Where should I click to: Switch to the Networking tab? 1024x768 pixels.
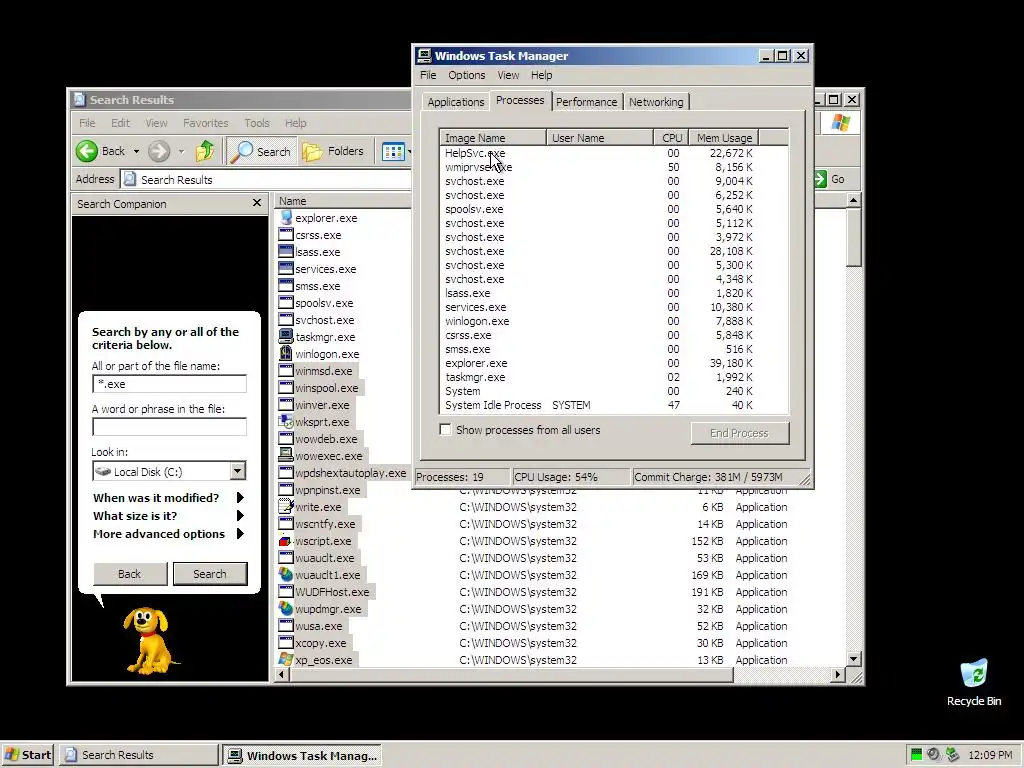pyautogui.click(x=656, y=102)
